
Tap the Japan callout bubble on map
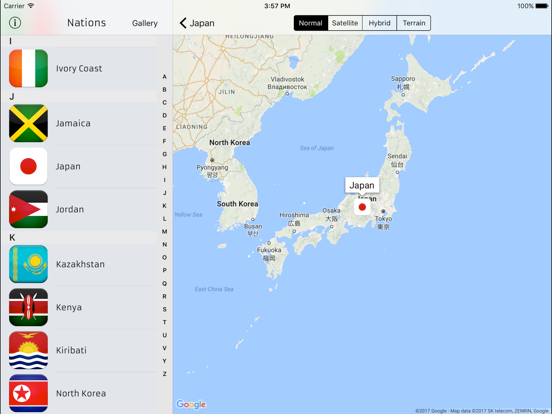(x=362, y=185)
